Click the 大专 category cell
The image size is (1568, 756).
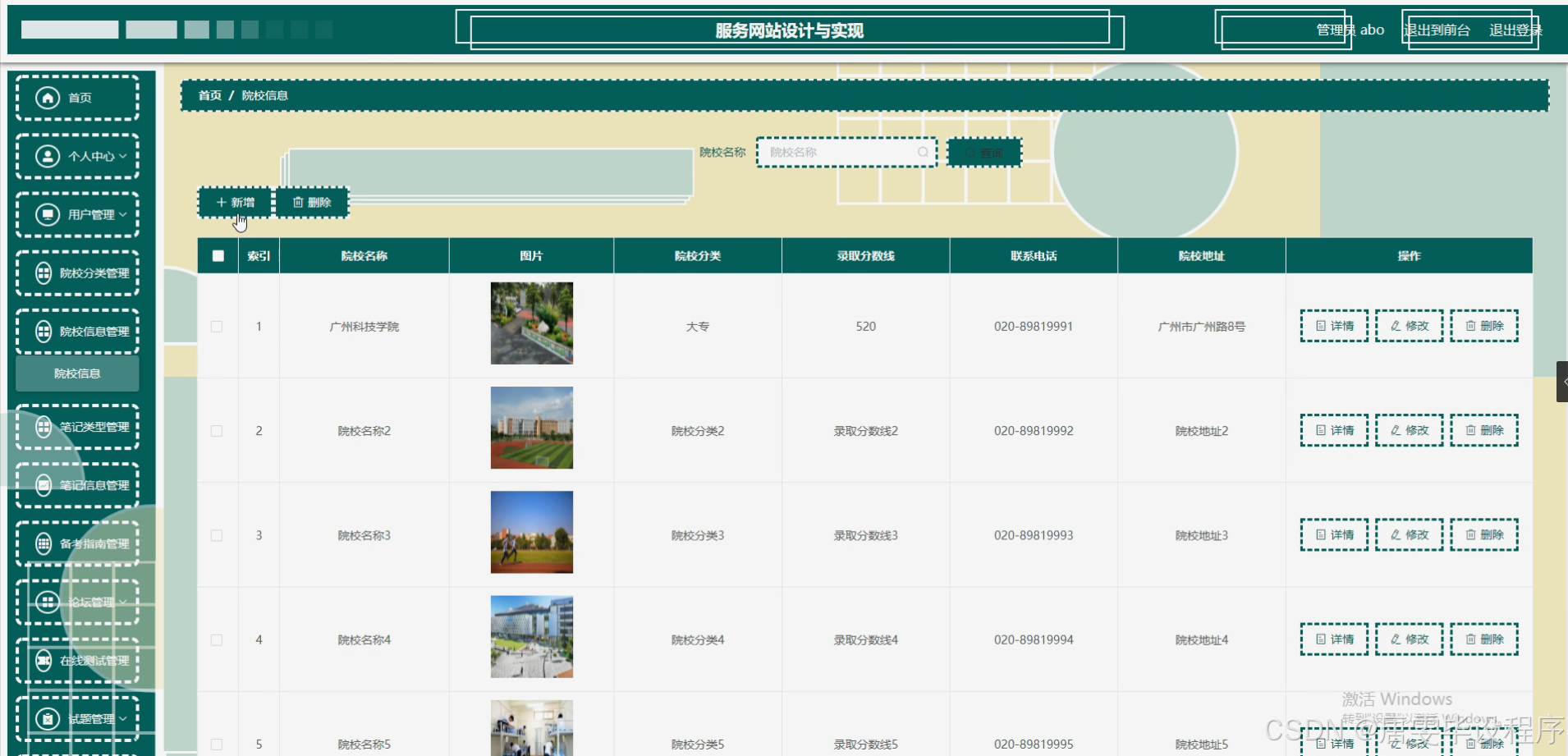[698, 326]
